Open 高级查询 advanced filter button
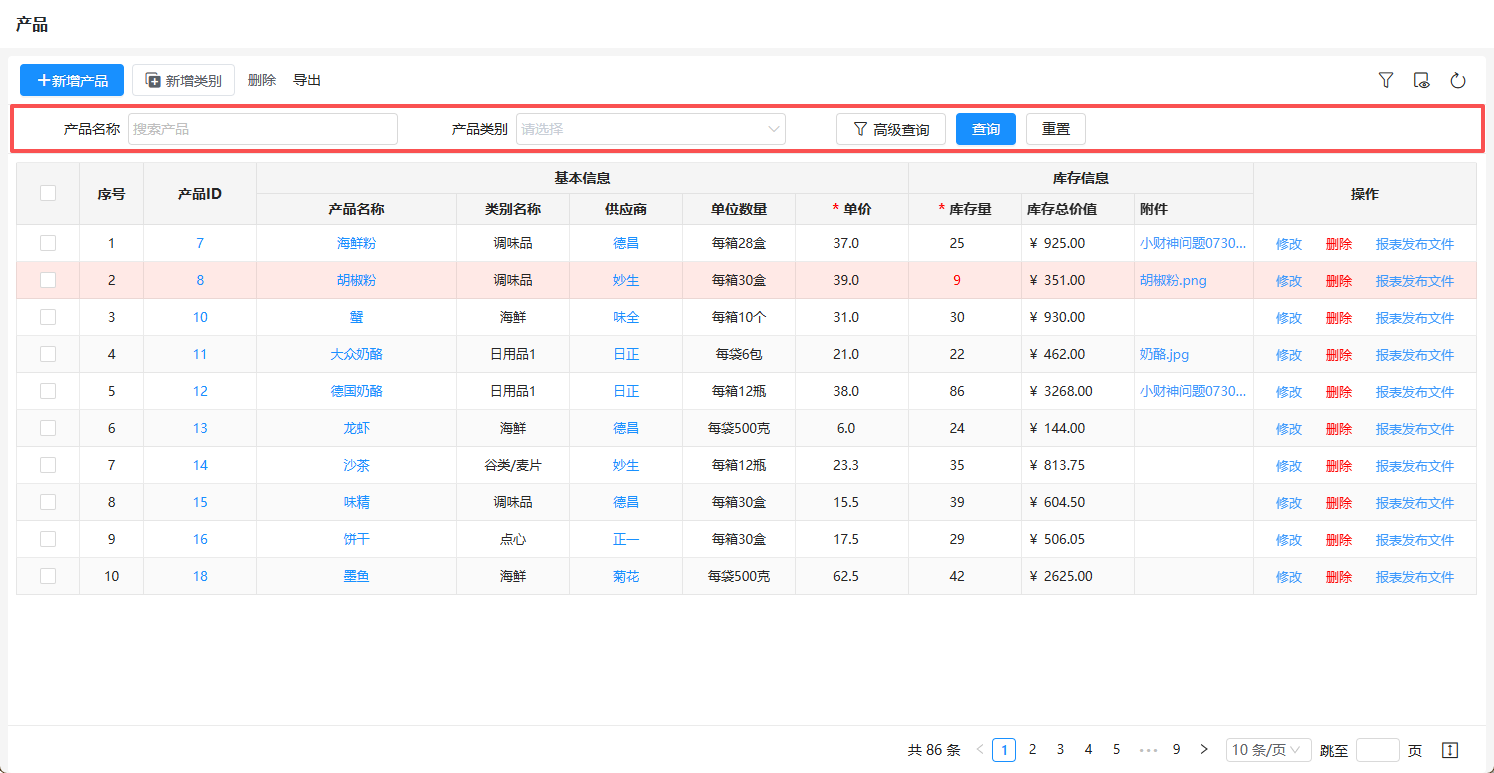Screen dimensions: 1494x773 890,129
